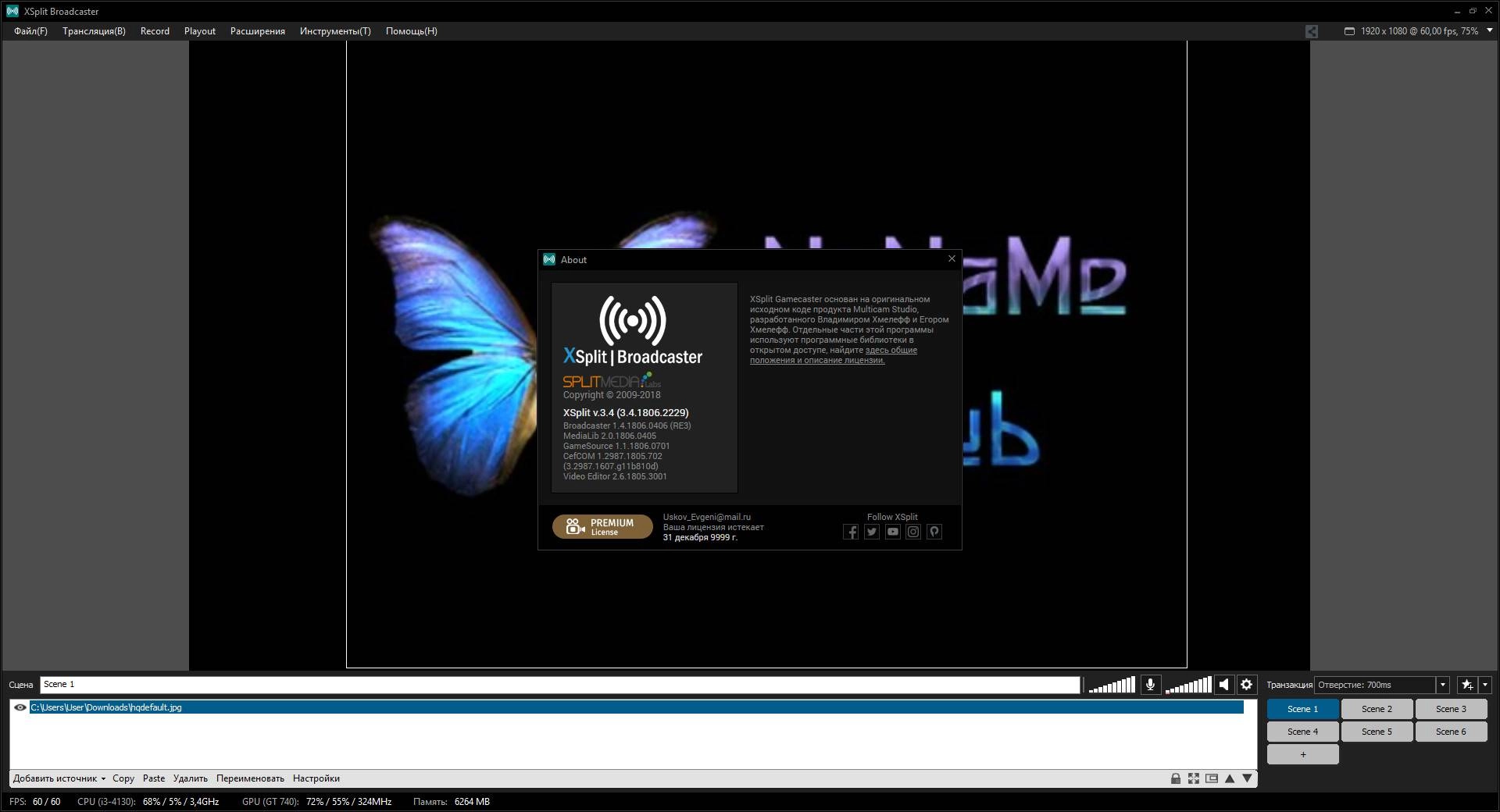Open source 'Настройки' settings
Screen dimensions: 1500x812
click(316, 778)
